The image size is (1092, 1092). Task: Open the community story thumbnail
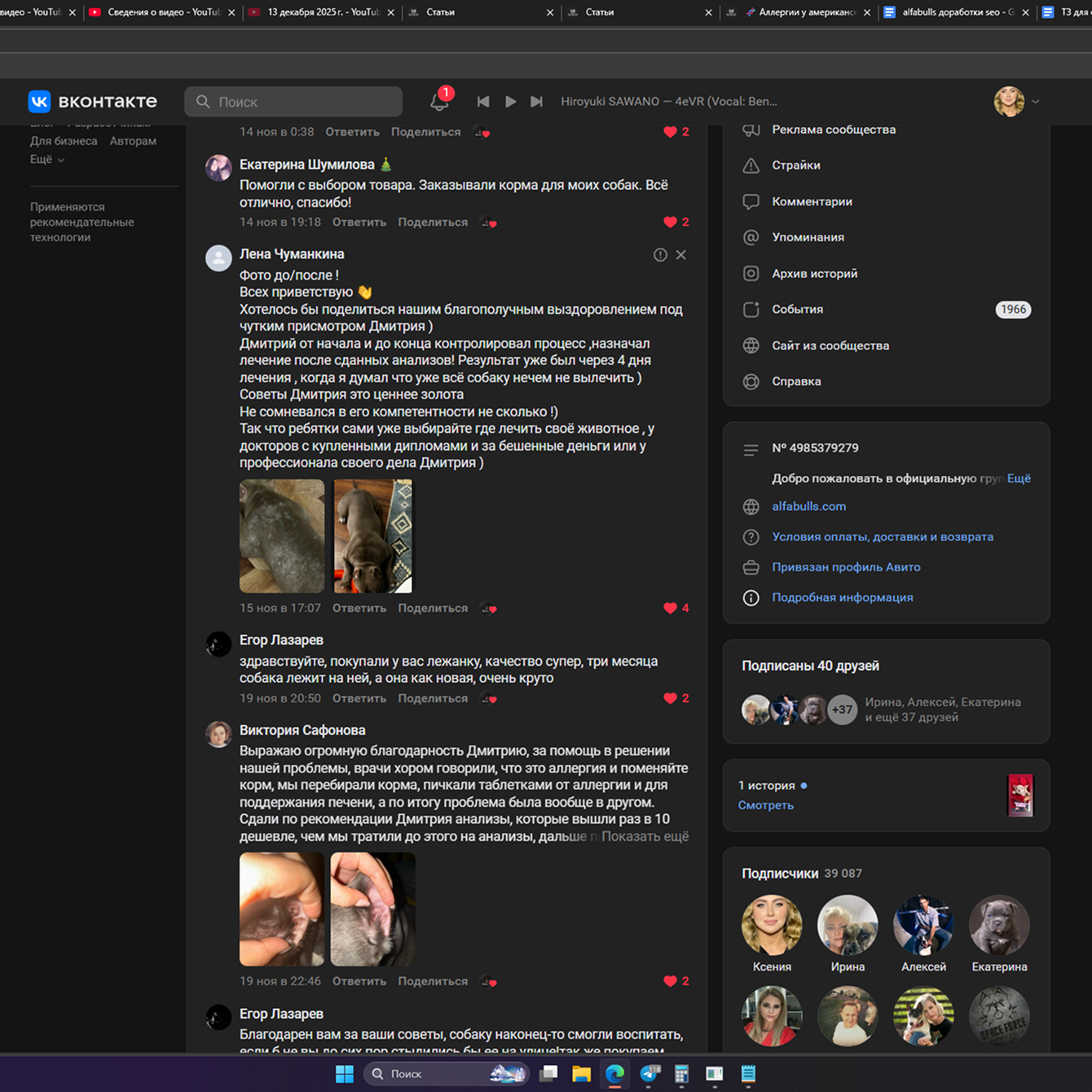pyautogui.click(x=1019, y=795)
